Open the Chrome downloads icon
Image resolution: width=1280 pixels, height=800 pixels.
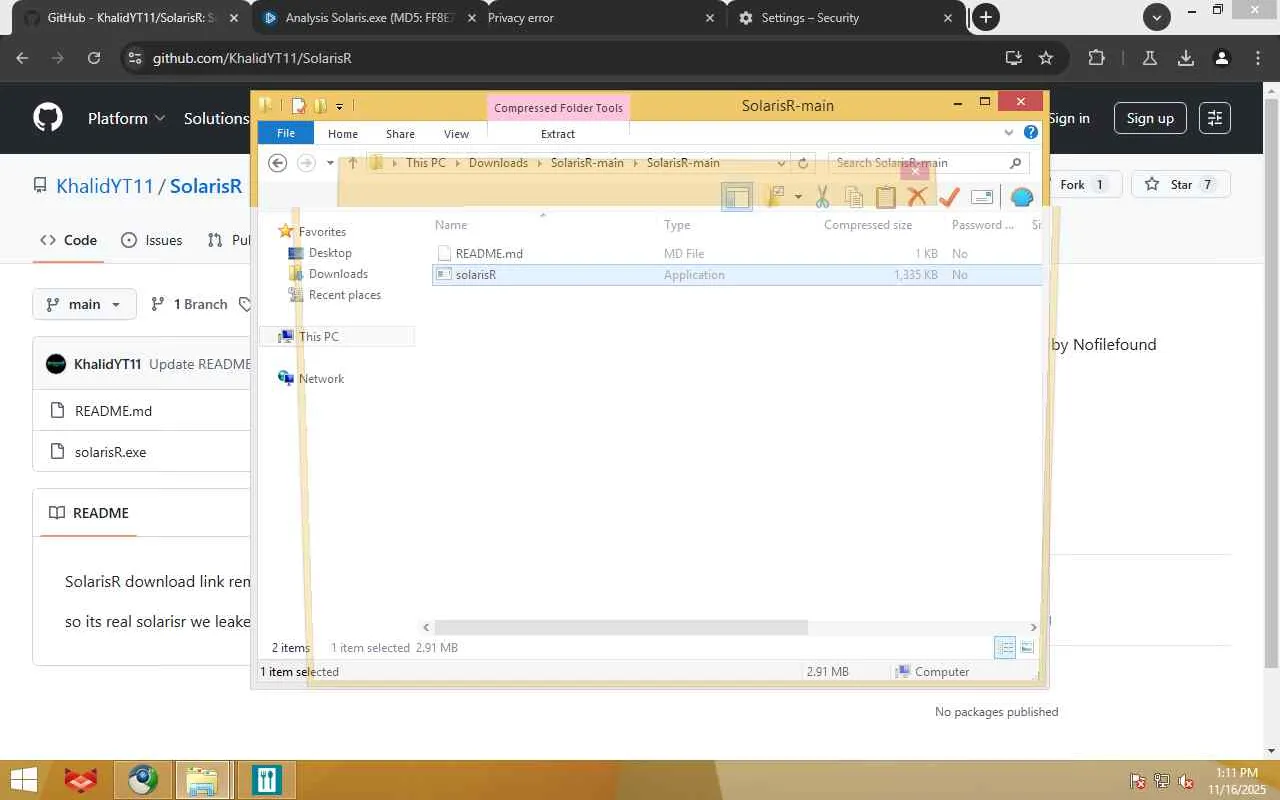(x=1186, y=58)
